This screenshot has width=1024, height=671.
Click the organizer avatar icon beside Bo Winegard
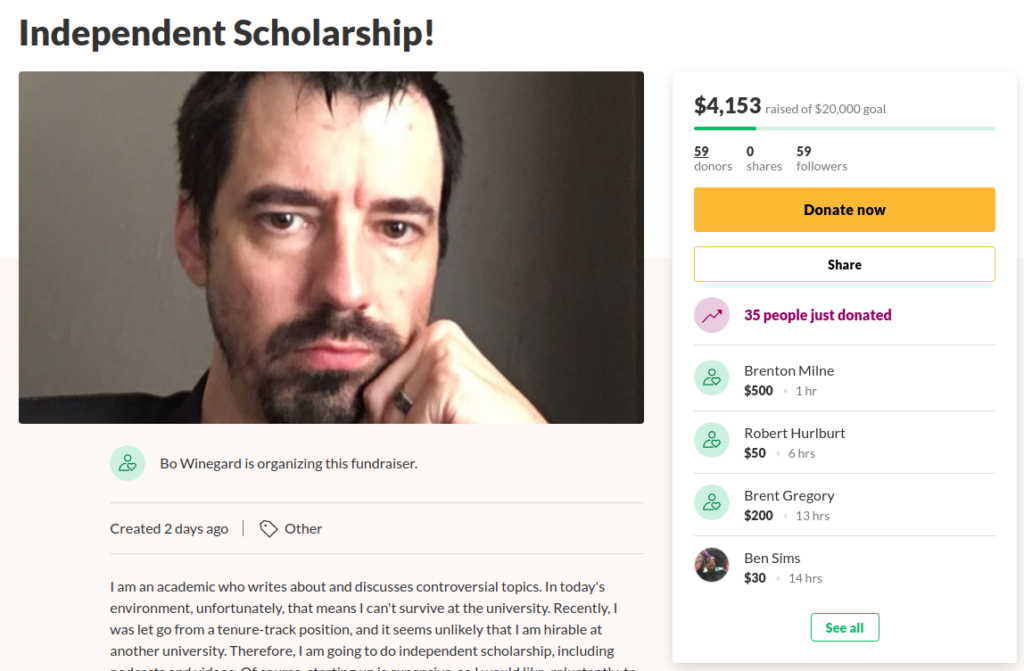click(127, 463)
